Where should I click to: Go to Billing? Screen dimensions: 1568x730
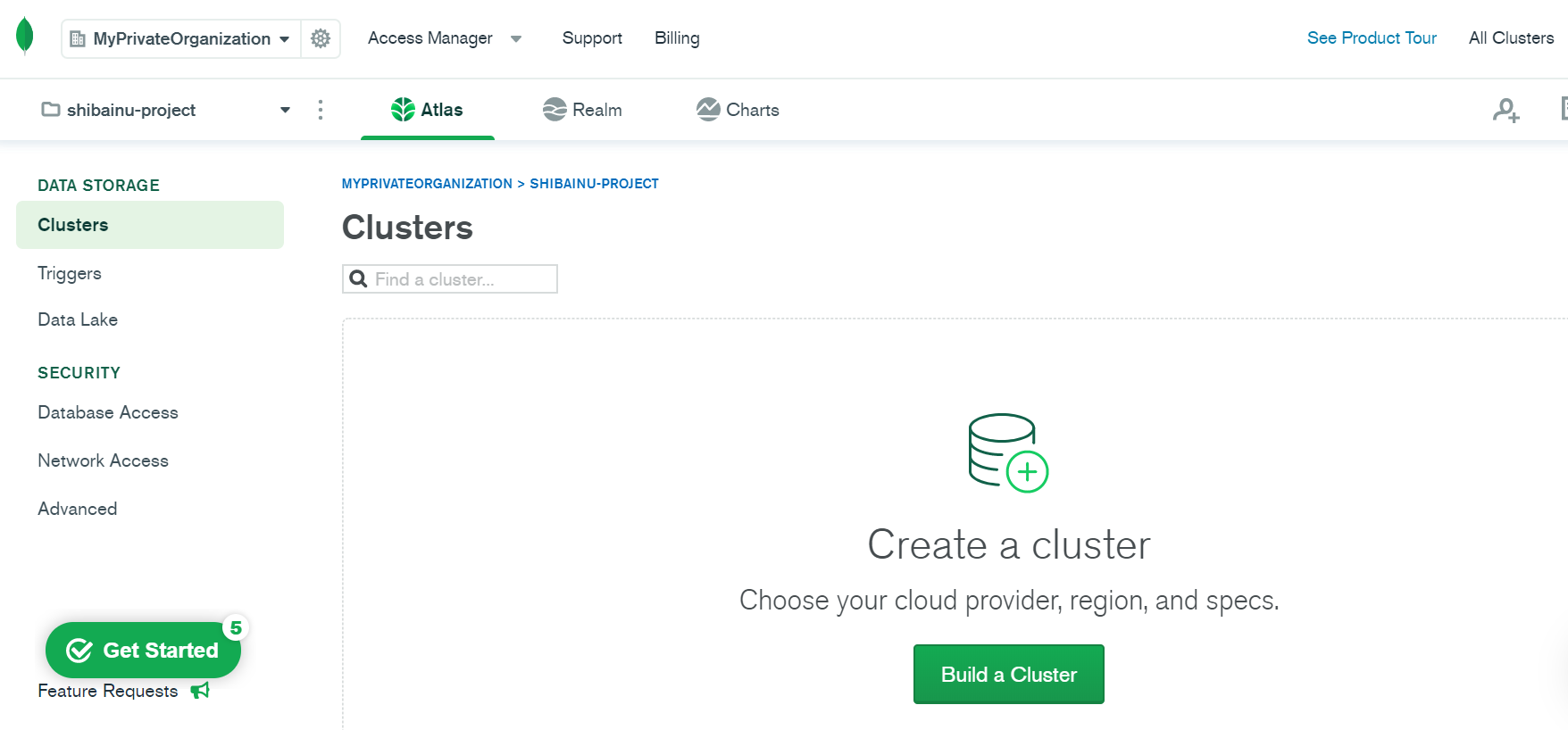pos(677,38)
